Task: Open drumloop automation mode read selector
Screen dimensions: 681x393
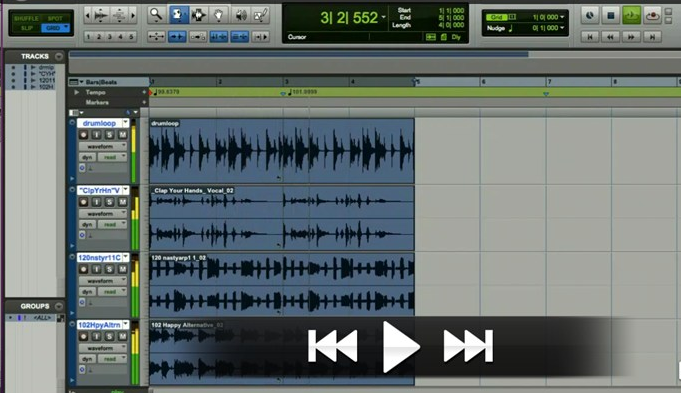Action: (x=113, y=157)
